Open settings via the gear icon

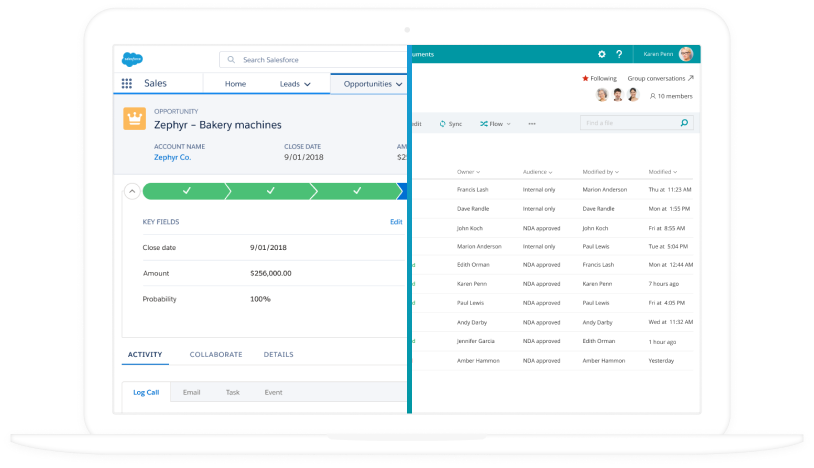tap(601, 54)
